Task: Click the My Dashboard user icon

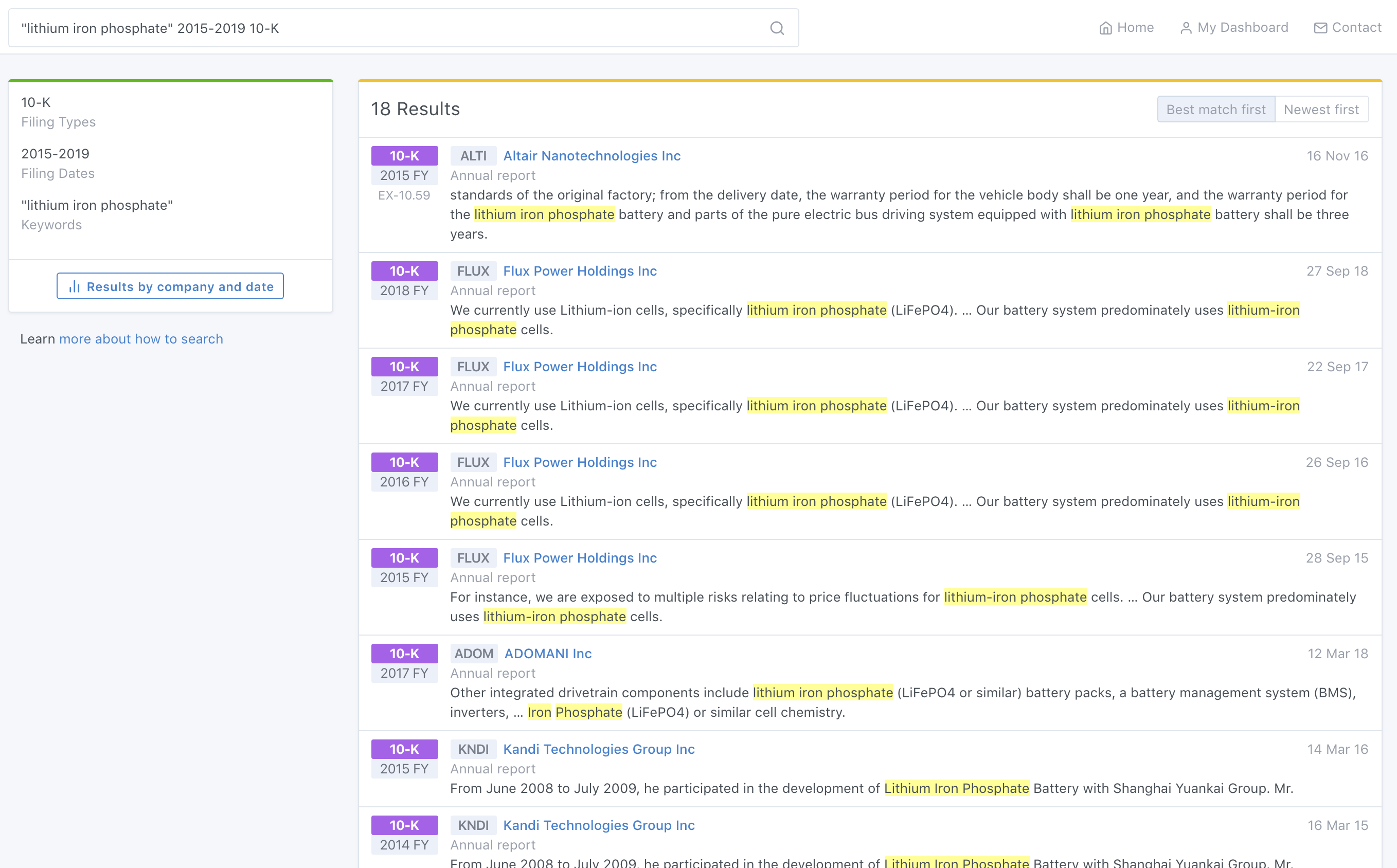Action: (1186, 28)
